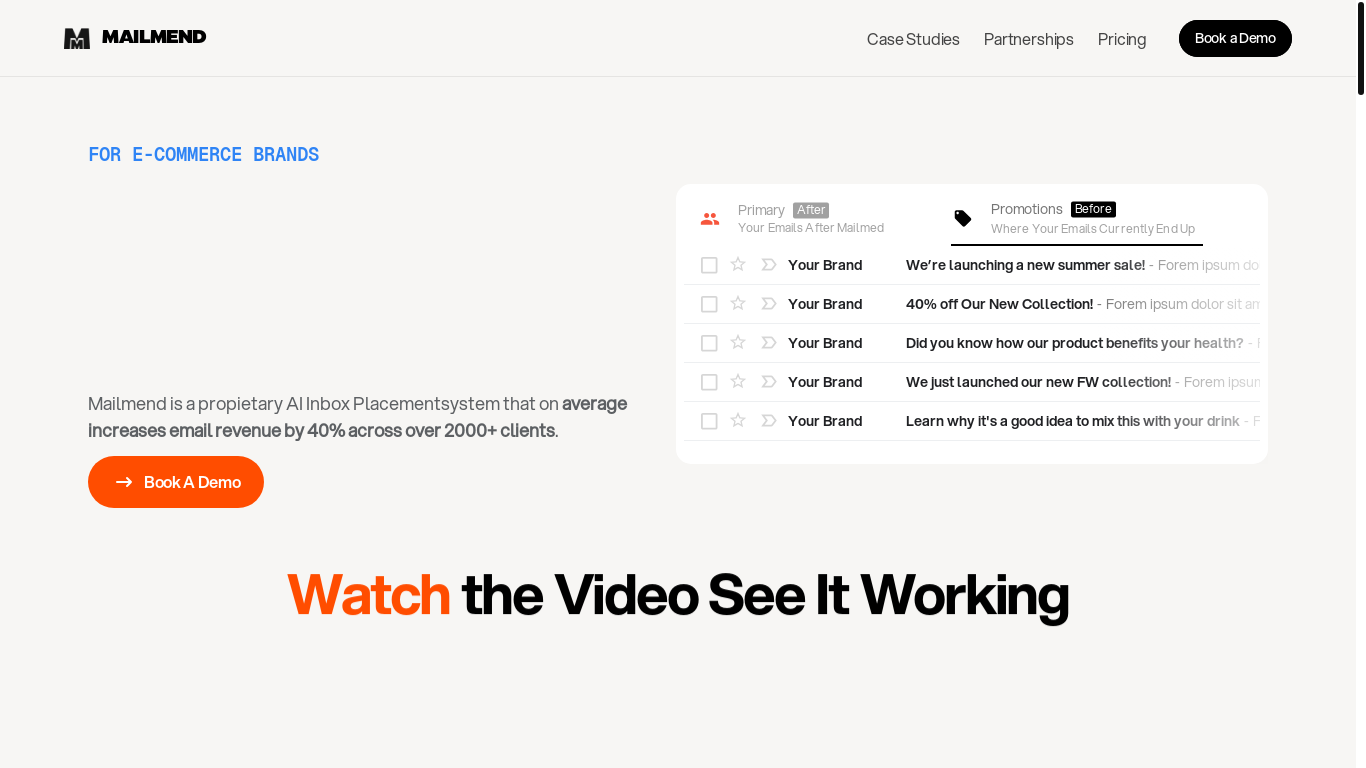Screen dimensions: 1366x768
Task: Check the product benefits email checkbox
Action: (709, 343)
